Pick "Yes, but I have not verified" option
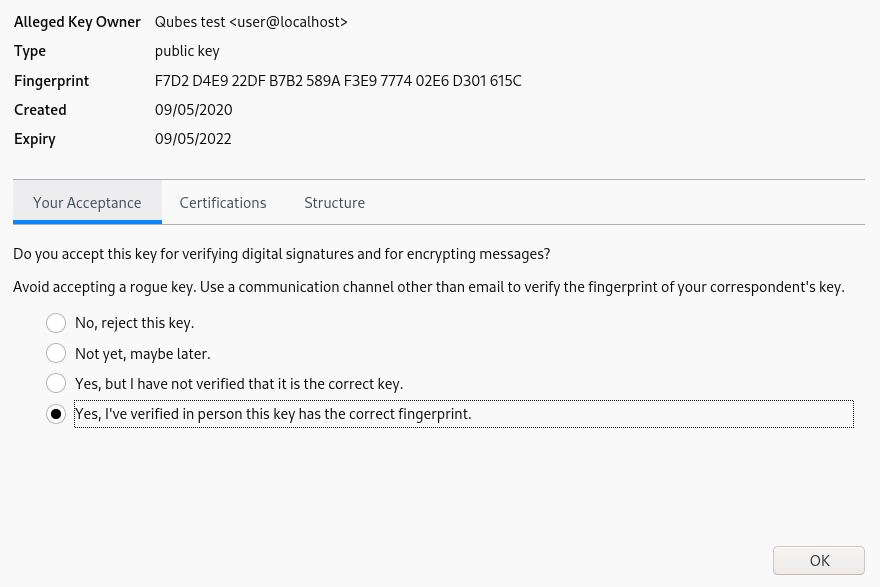 tap(56, 383)
